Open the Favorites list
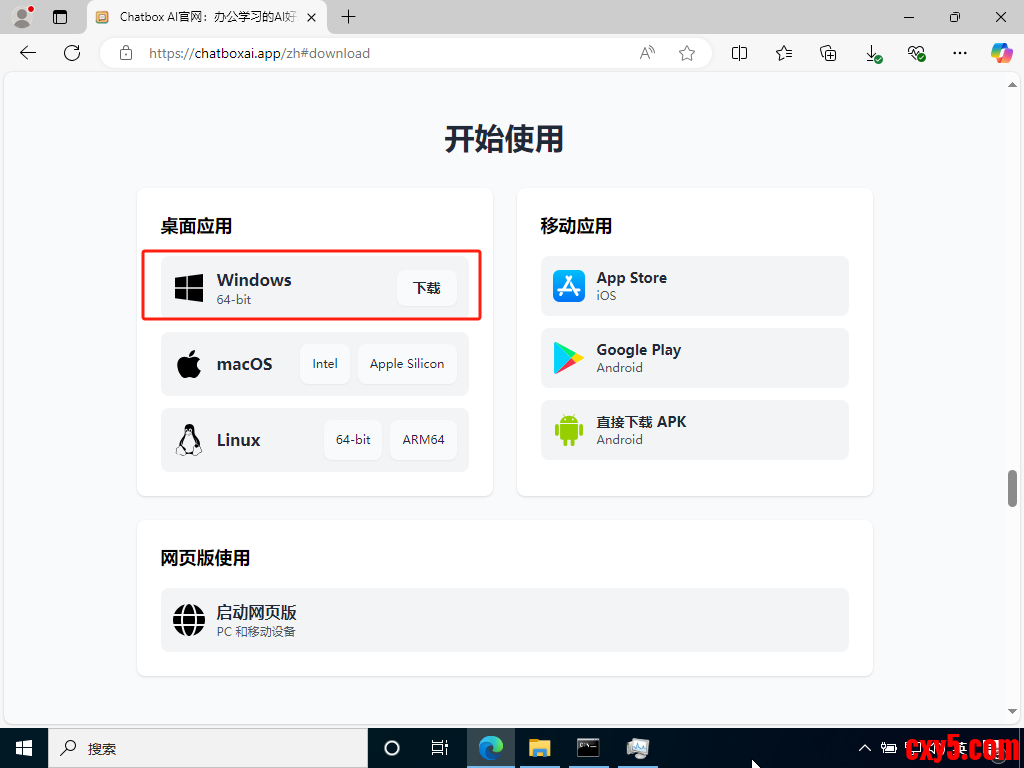The height and width of the screenshot is (768, 1024). [x=784, y=53]
